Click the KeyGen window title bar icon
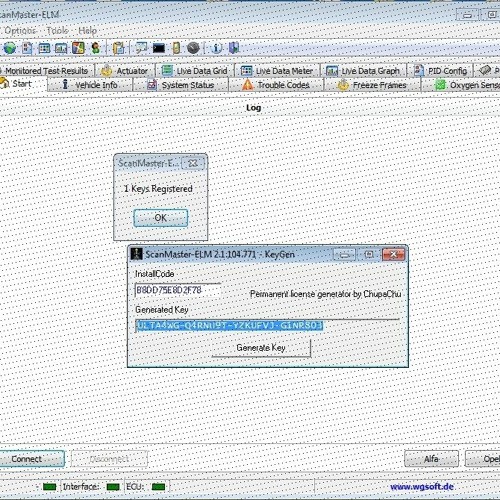Screen dimensions: 500x500 (136, 254)
